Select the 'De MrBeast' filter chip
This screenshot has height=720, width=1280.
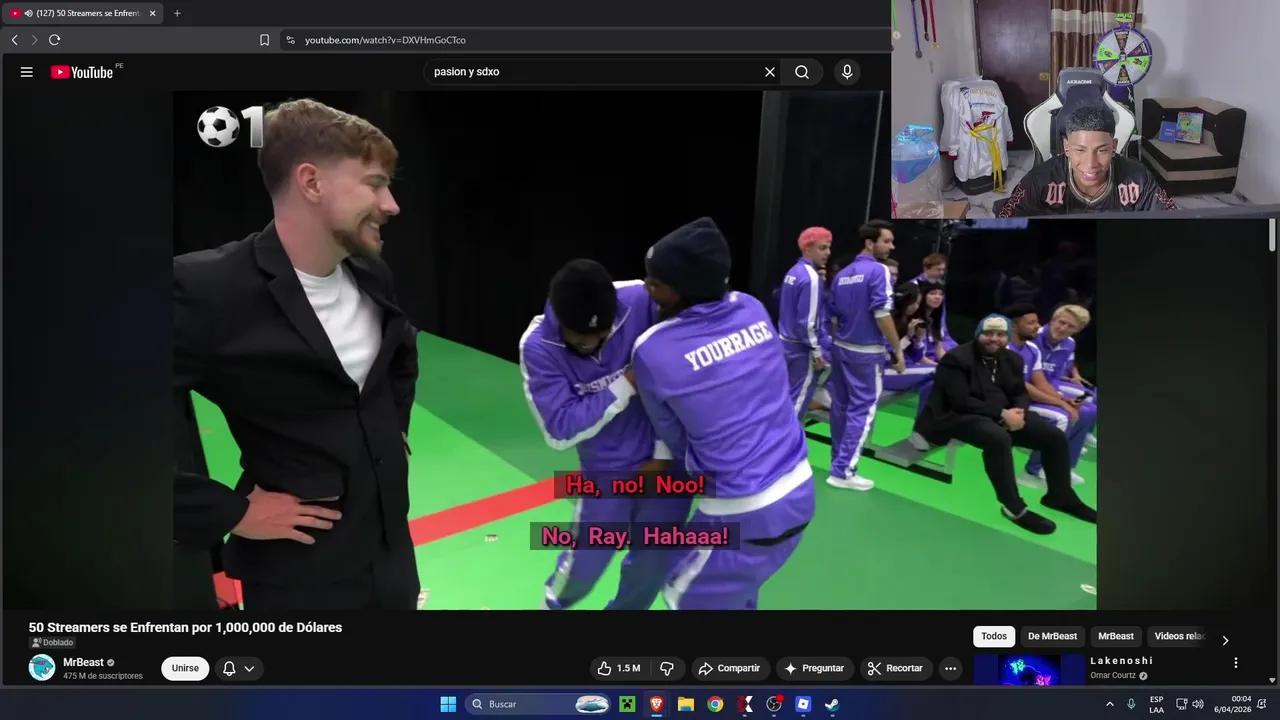coord(1052,636)
